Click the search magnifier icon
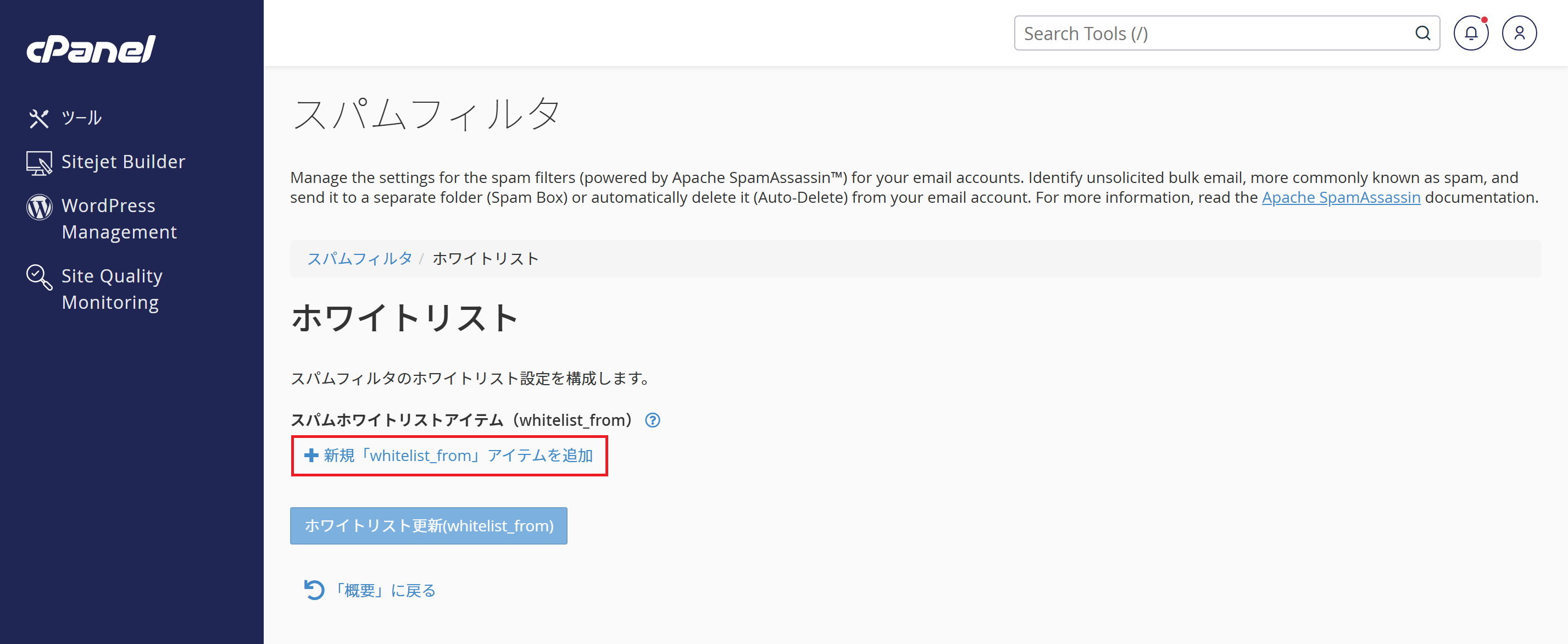 coord(1422,34)
